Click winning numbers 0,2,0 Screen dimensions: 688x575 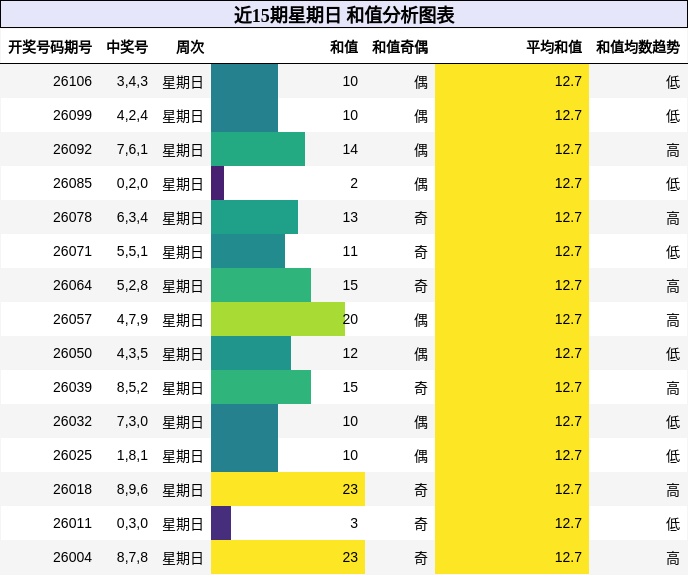(132, 183)
